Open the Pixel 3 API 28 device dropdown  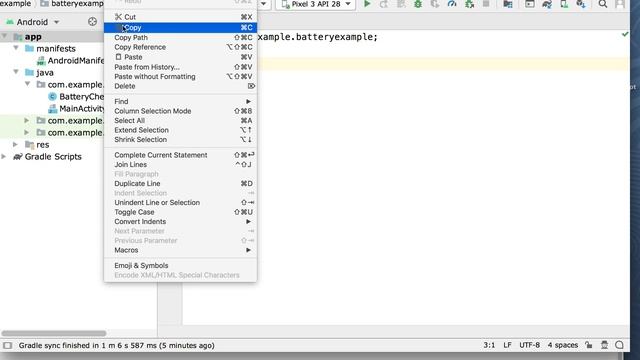(x=316, y=4)
